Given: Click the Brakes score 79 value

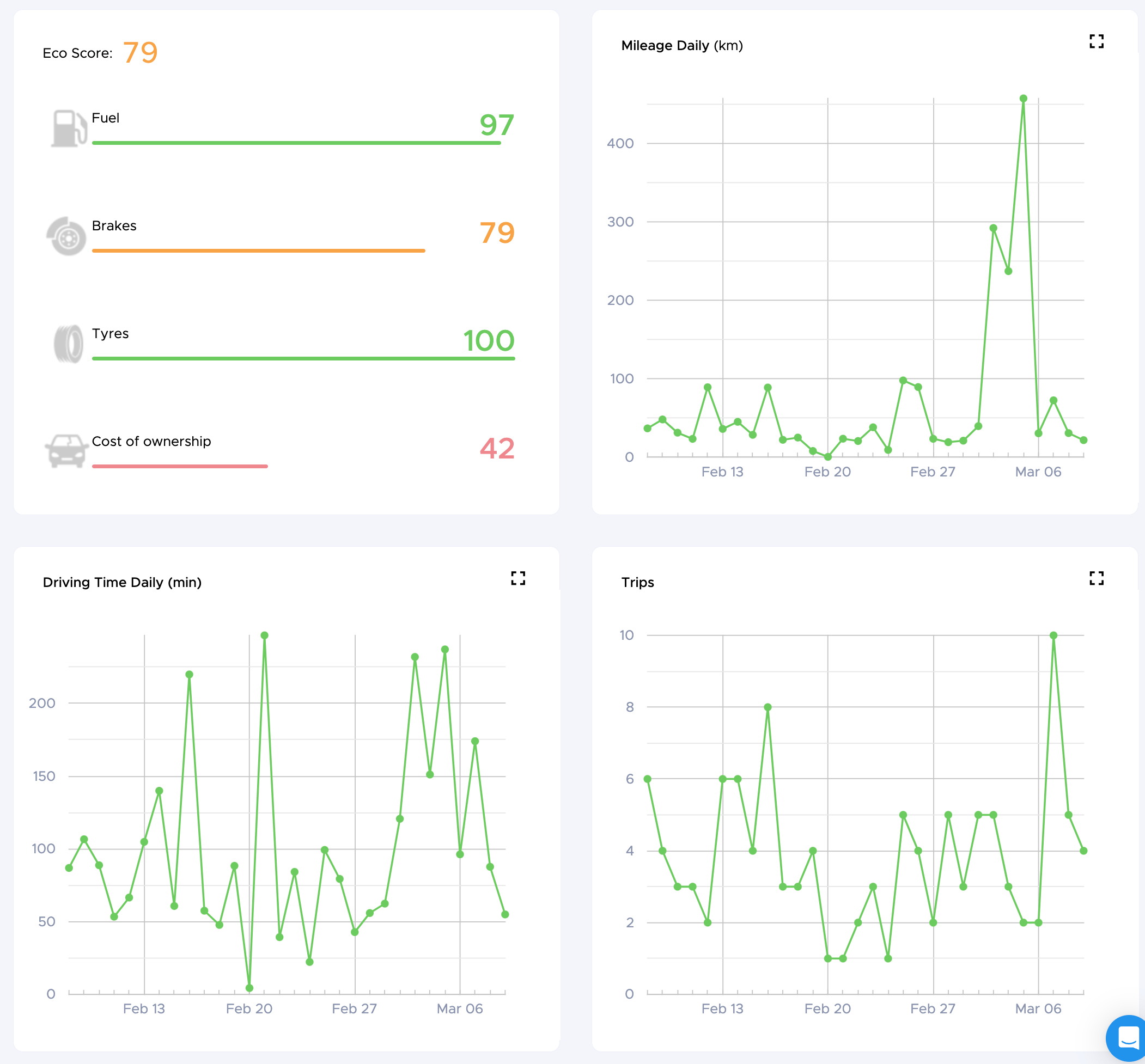Looking at the screenshot, I should pos(496,233).
